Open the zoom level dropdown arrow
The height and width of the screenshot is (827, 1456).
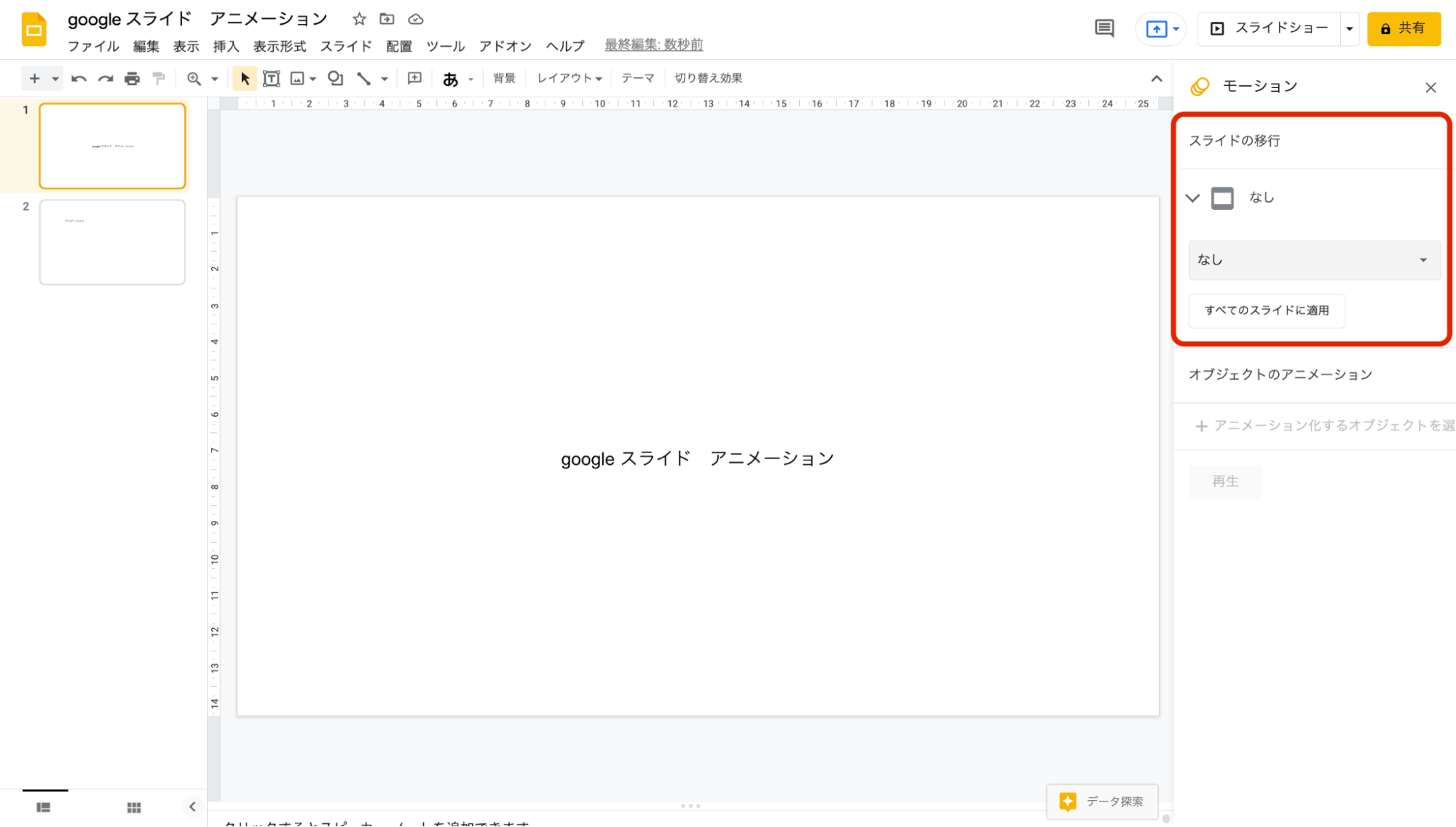click(215, 79)
